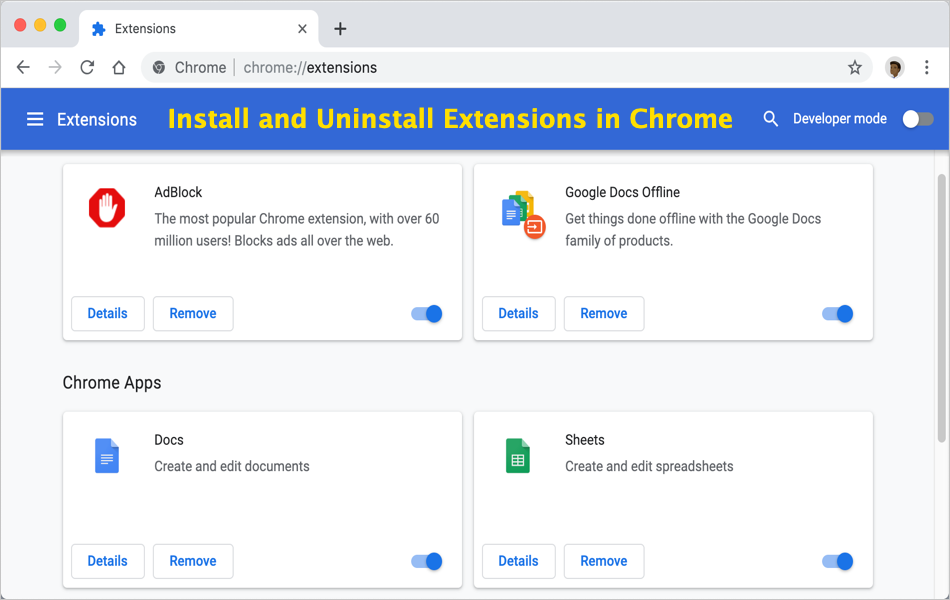Select the Extensions browser tab
This screenshot has height=600, width=950.
(199, 28)
